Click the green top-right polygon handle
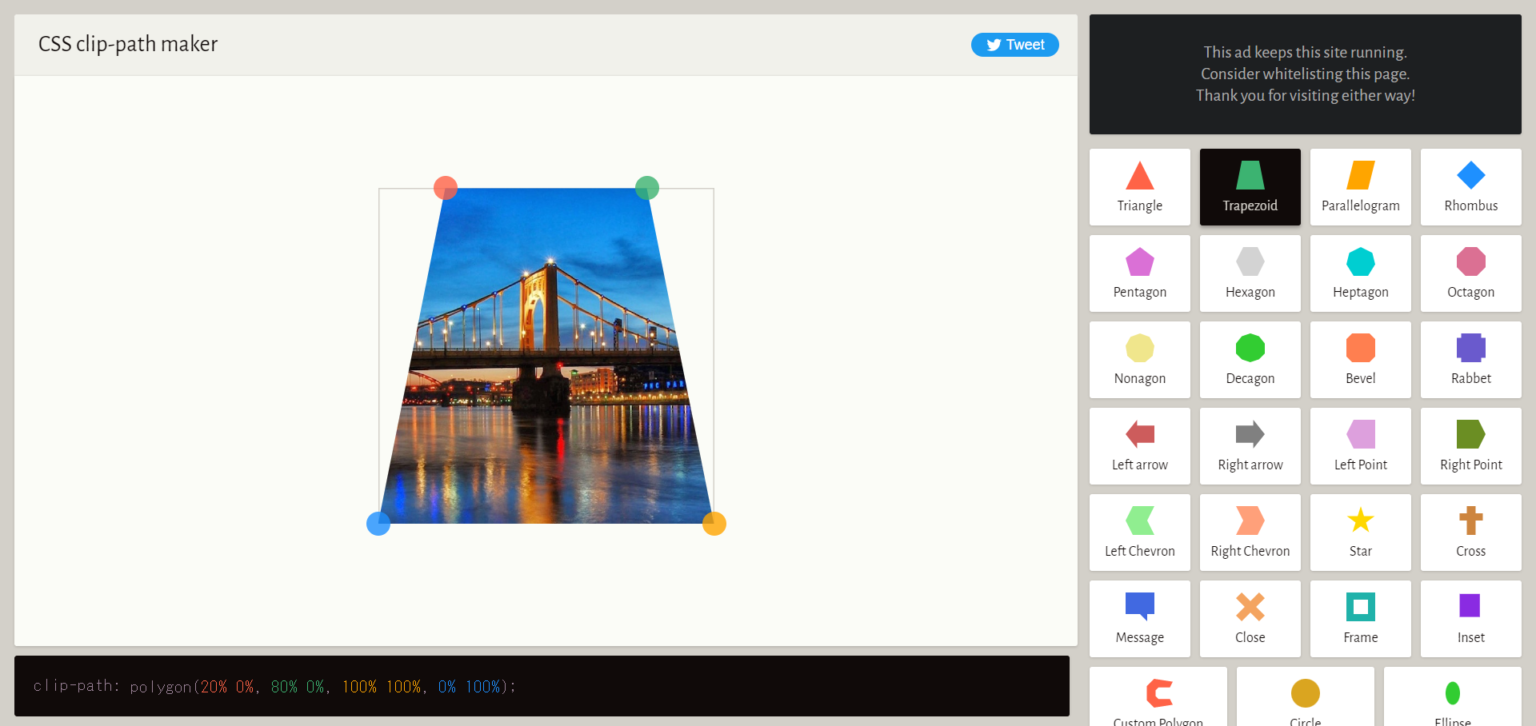The image size is (1536, 726). (x=647, y=188)
